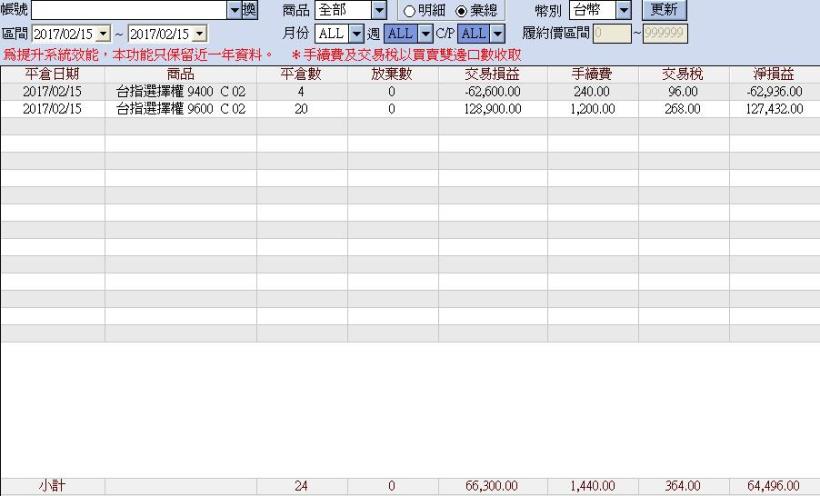Viewport: 820px width, 496px height.
Task: Click the 更新 refresh button
Action: click(x=663, y=10)
